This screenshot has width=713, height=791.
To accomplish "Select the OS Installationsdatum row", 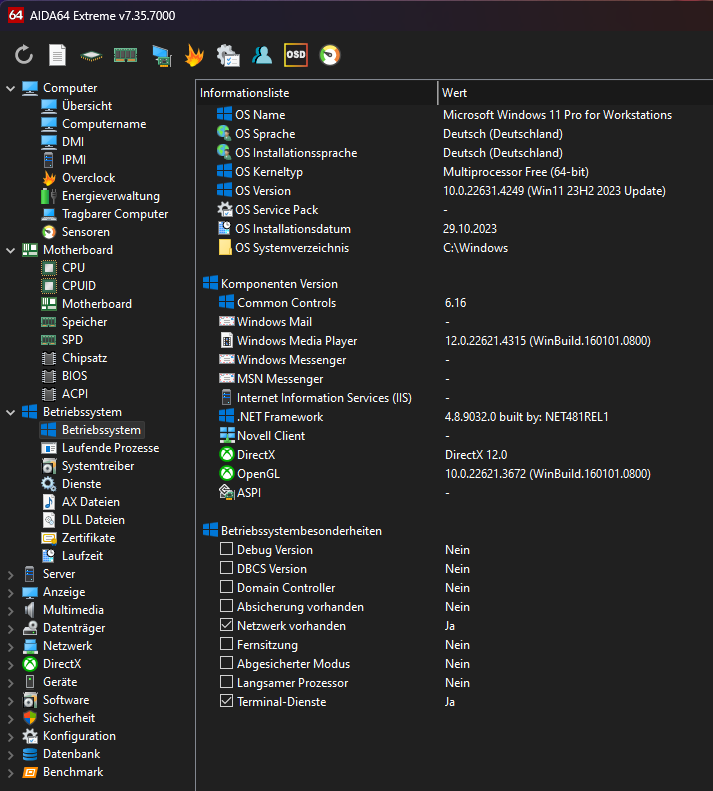I will click(x=454, y=229).
